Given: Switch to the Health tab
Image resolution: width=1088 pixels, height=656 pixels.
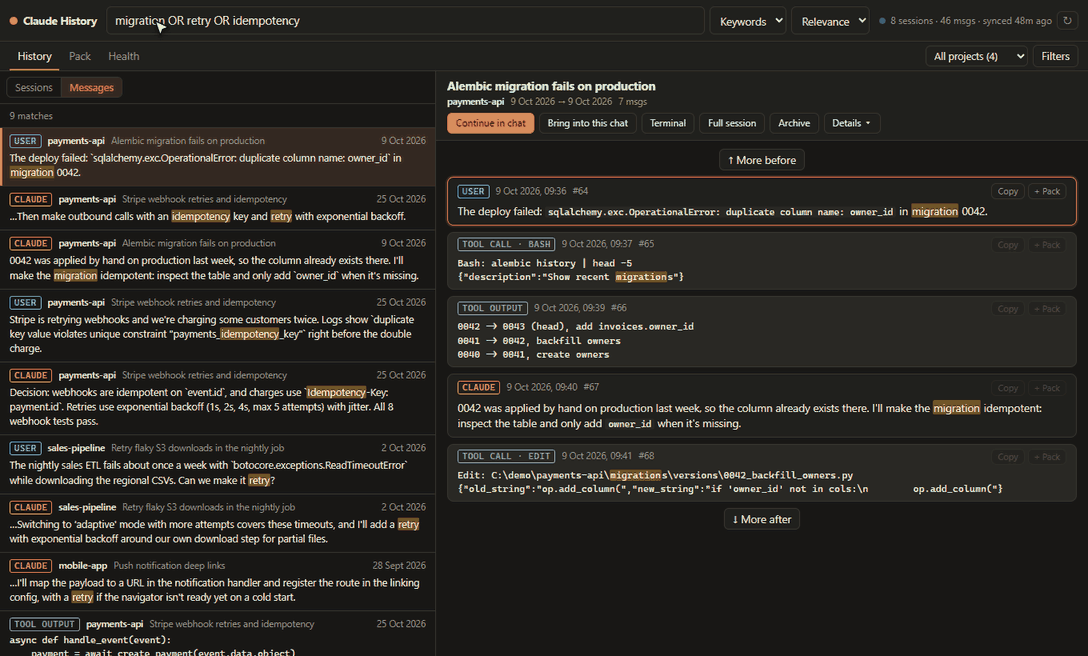Looking at the screenshot, I should click(124, 56).
